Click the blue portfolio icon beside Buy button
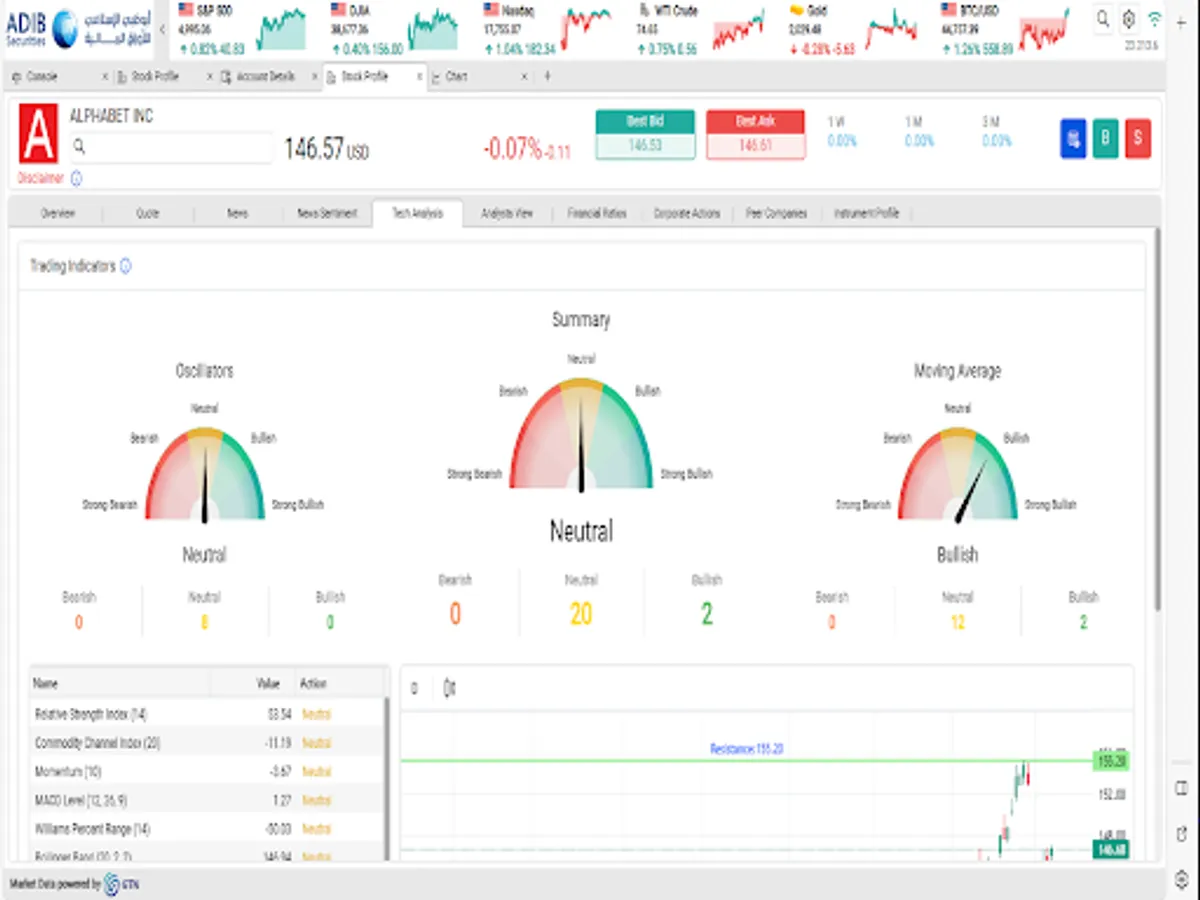 1073,139
